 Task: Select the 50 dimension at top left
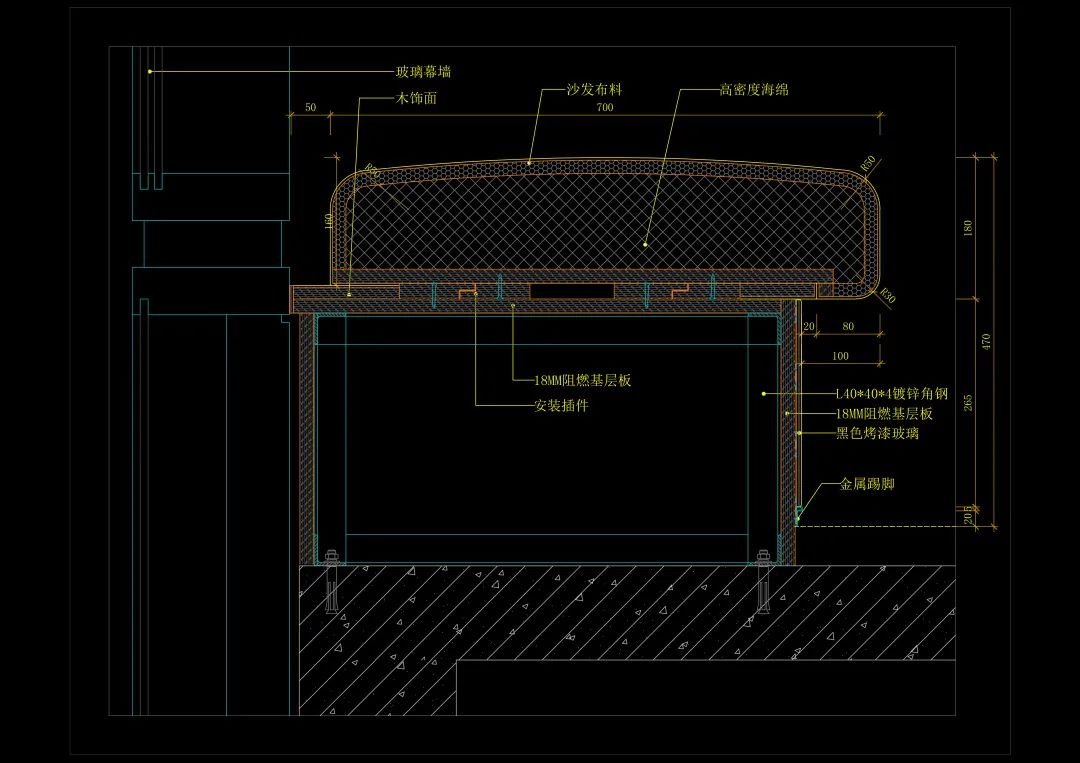coord(310,107)
